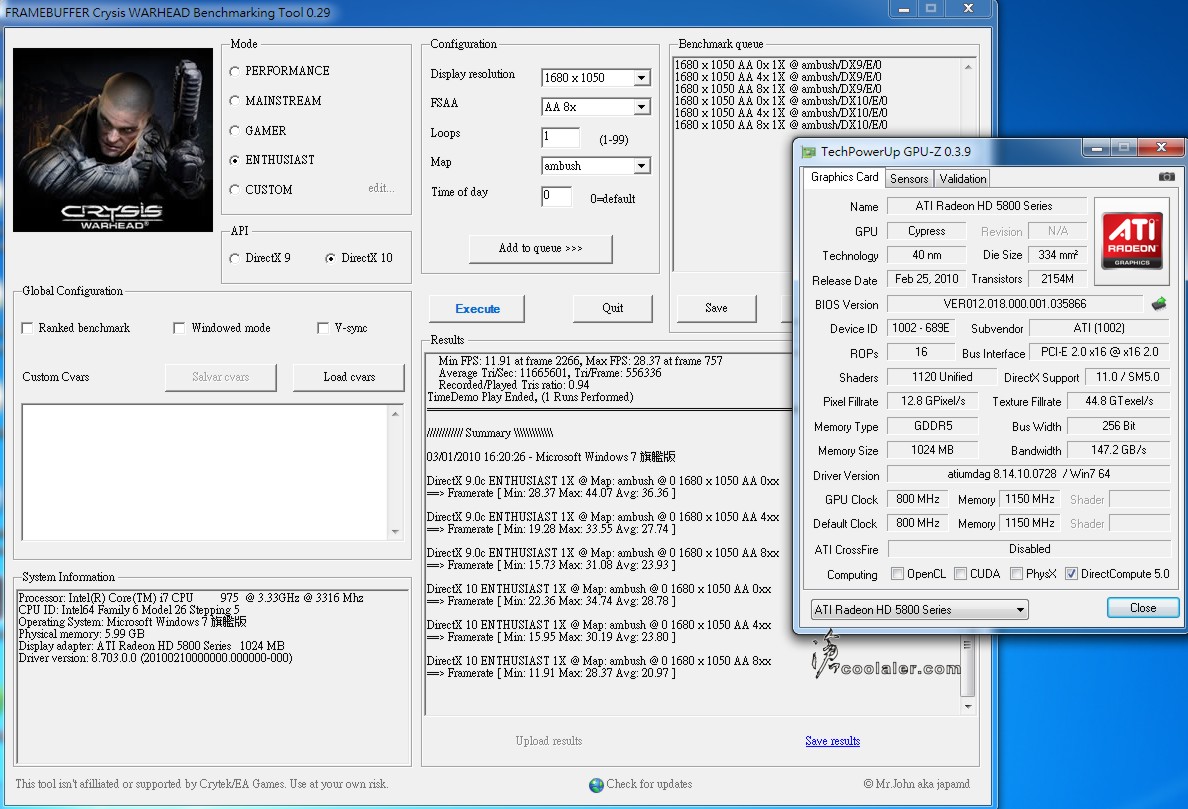Check the CUDA box in GPU-Z
This screenshot has width=1188, height=809.
pos(961,573)
